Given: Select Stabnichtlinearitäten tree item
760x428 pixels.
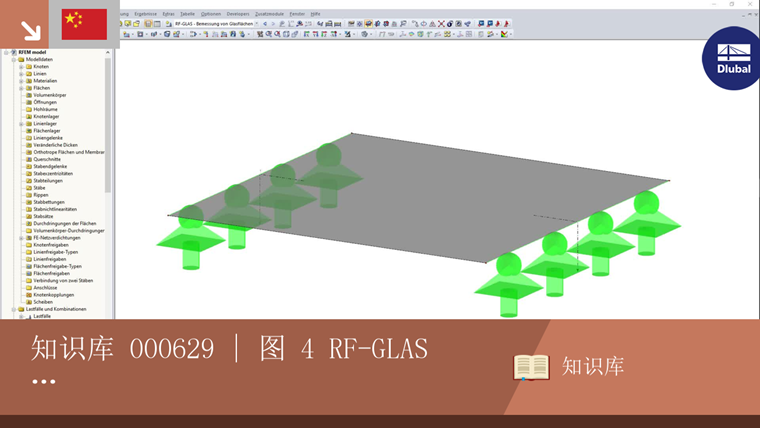Looking at the screenshot, I should click(x=55, y=209).
